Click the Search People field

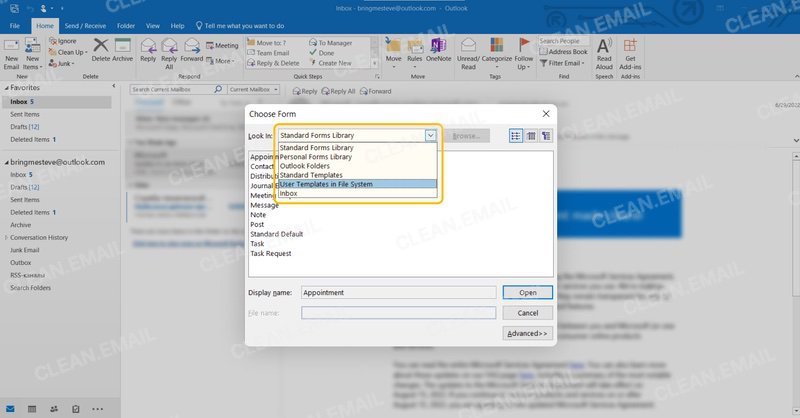[x=563, y=41]
